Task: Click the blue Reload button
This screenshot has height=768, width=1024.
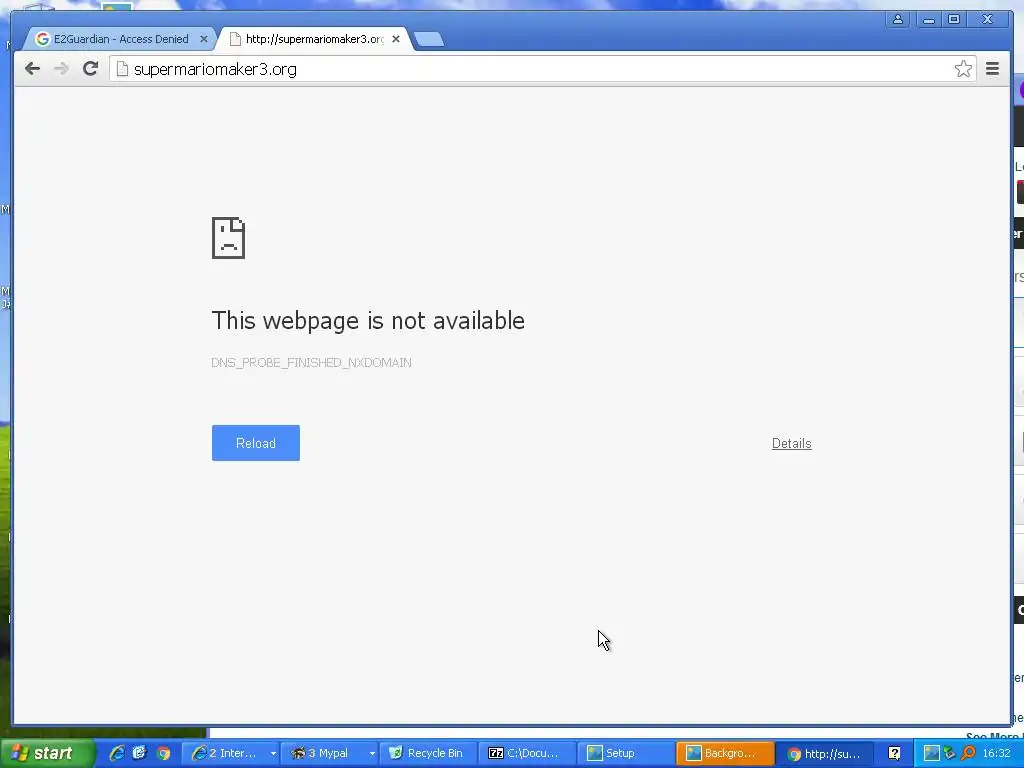Action: 256,443
